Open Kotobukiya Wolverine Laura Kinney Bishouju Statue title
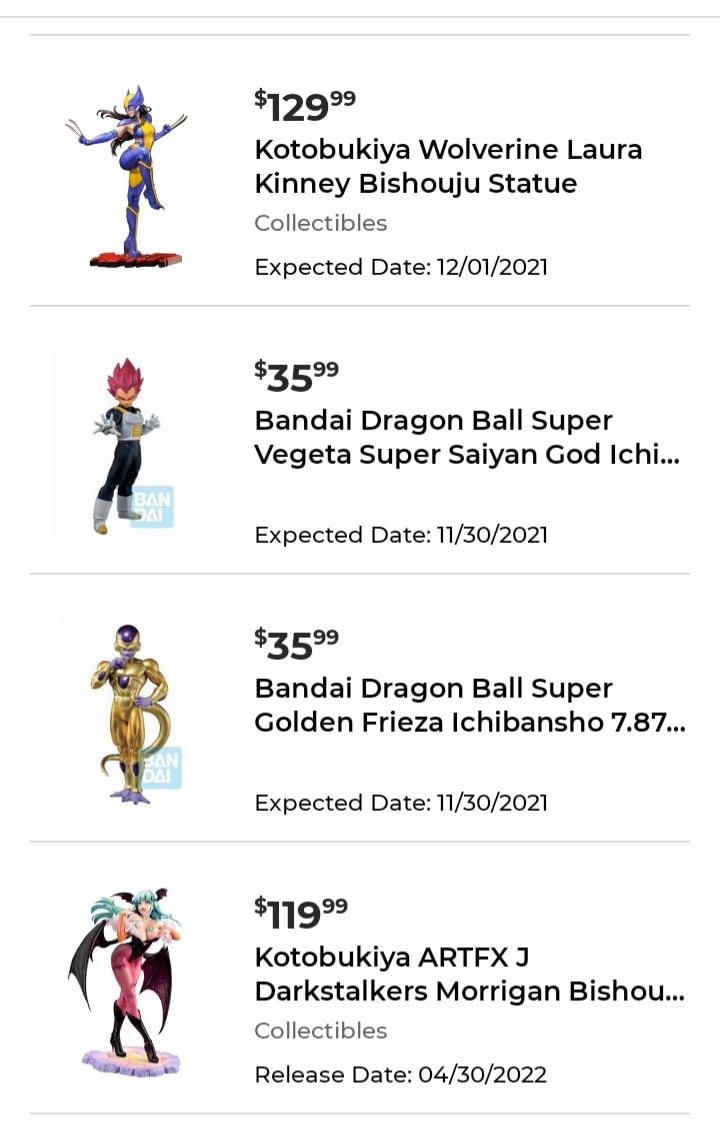 [448, 167]
